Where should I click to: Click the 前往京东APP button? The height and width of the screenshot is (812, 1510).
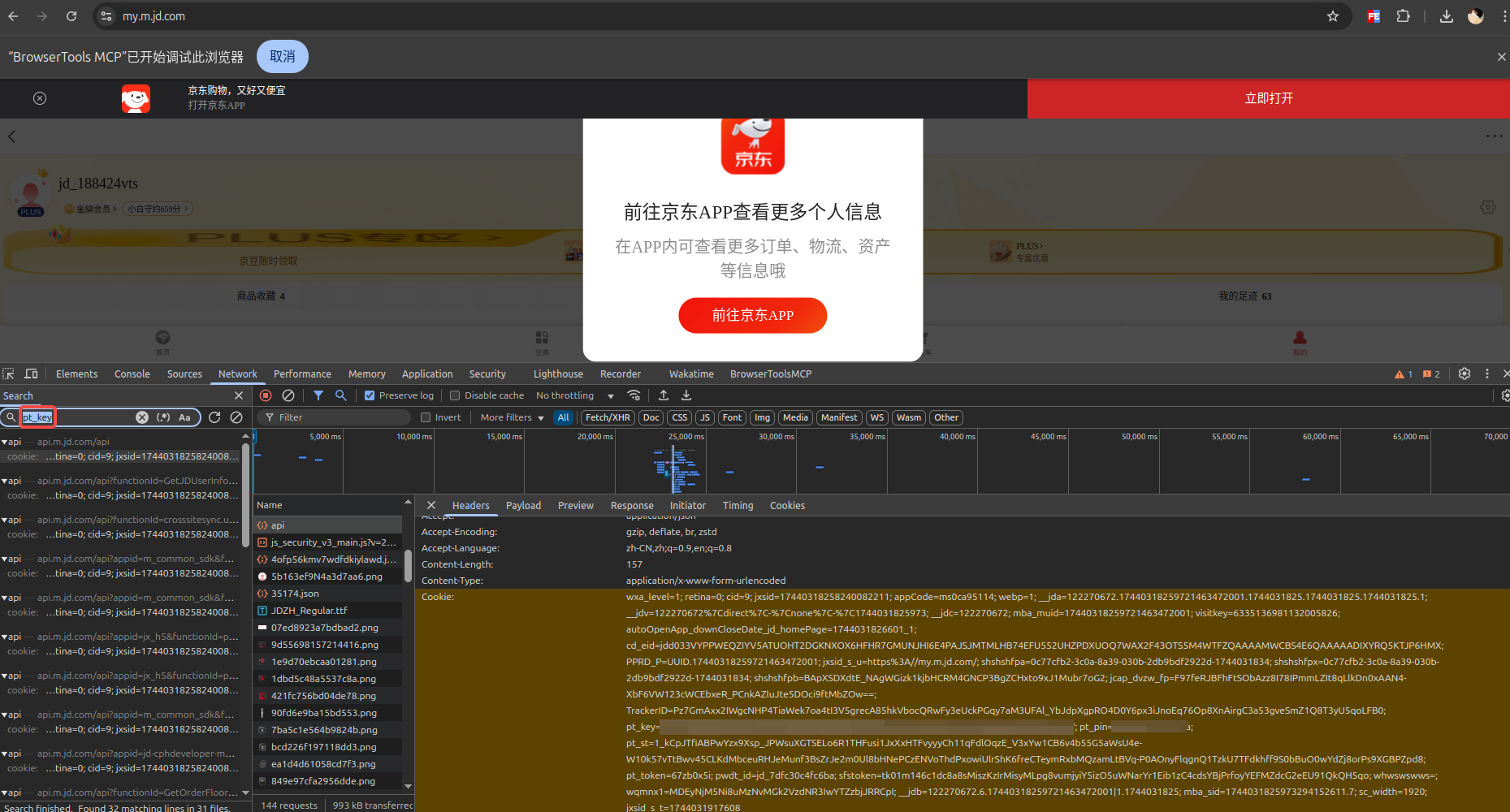point(753,315)
